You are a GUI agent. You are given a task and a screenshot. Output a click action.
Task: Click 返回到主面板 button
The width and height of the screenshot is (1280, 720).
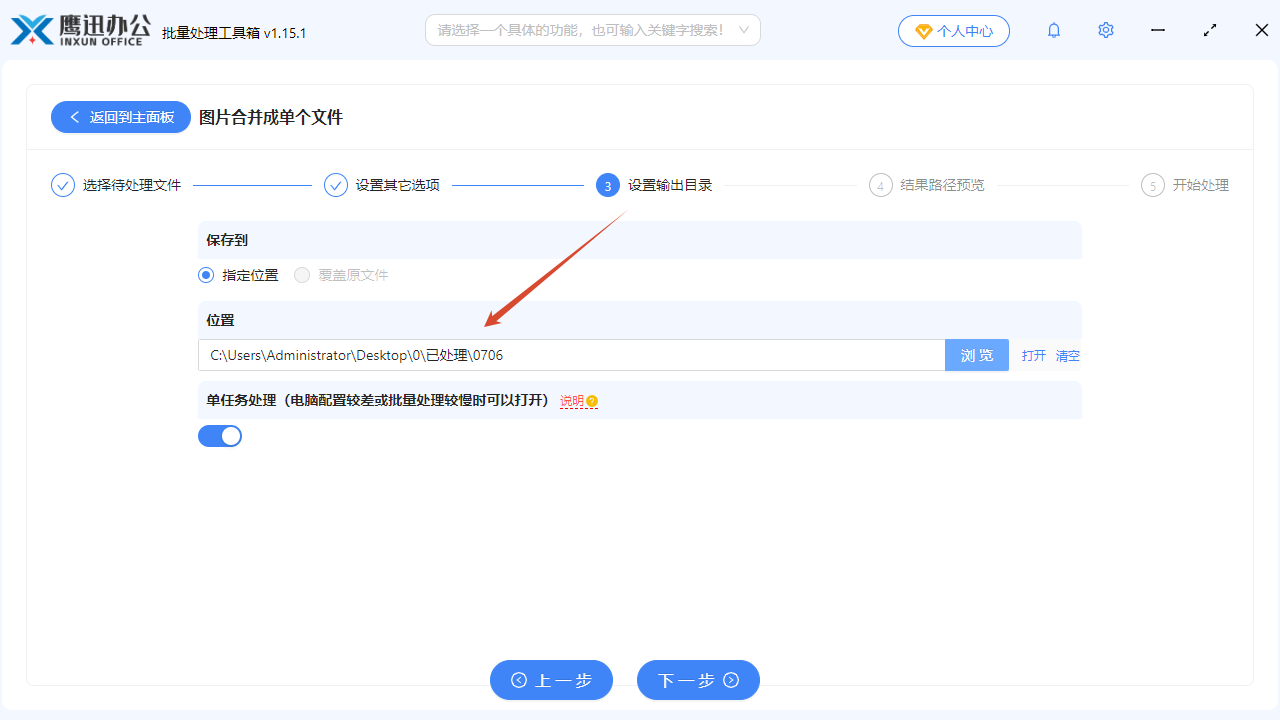(x=121, y=117)
